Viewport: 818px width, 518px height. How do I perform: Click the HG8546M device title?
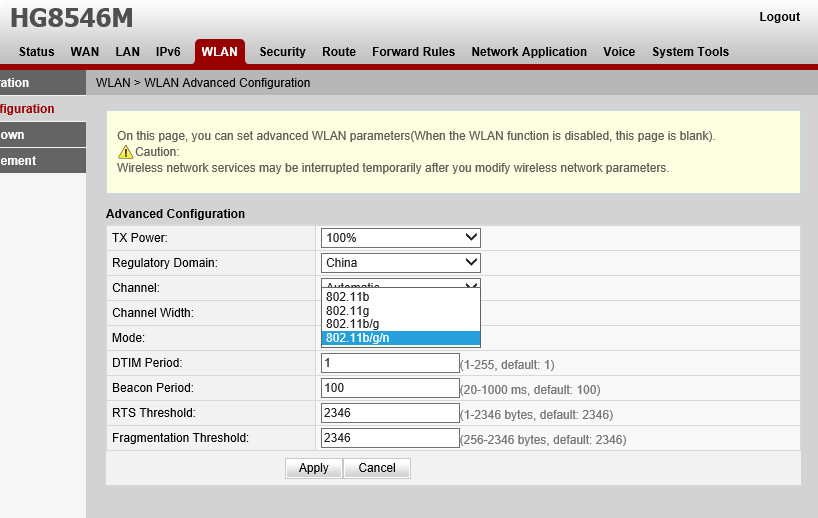(71, 18)
